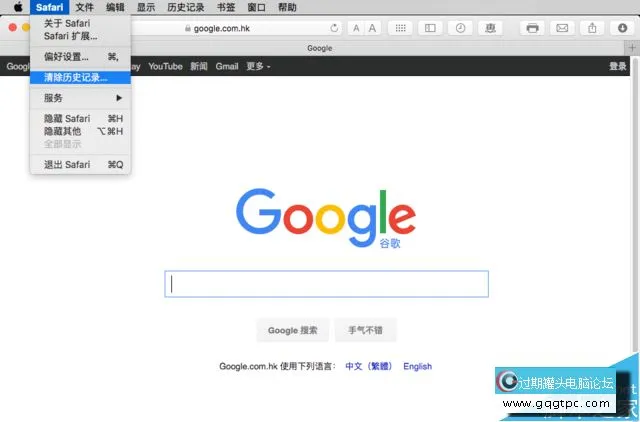640x422 pixels.
Task: Open YouTube link in Google bar
Action: point(165,66)
